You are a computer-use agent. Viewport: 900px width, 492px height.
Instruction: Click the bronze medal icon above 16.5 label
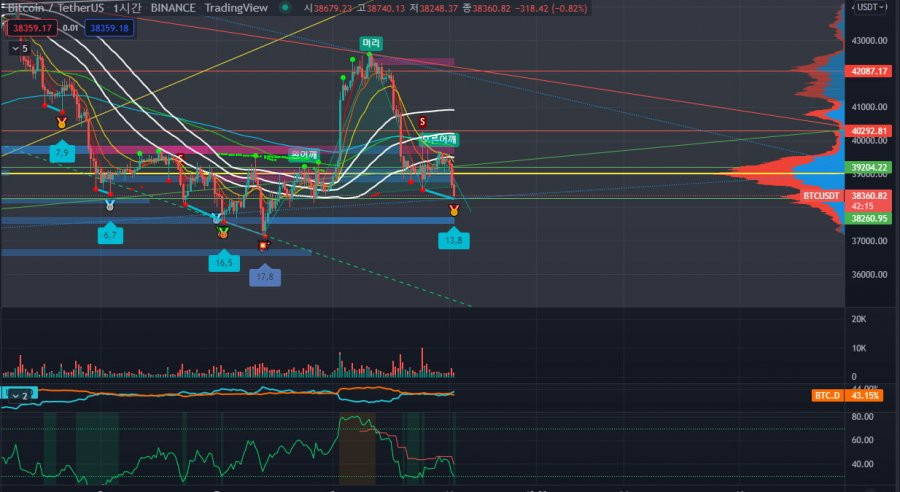tap(223, 233)
